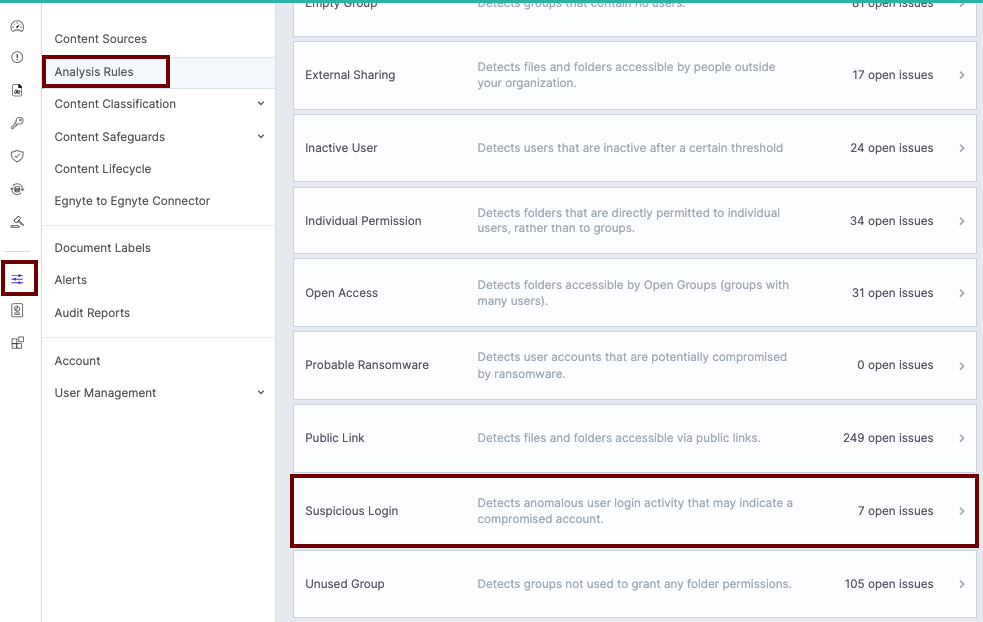
Task: Click the gavel legal hold icon
Action: click(18, 221)
